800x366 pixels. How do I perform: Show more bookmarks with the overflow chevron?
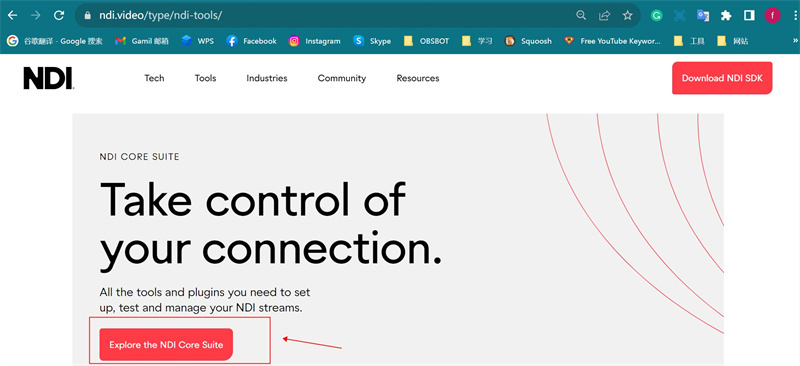click(x=795, y=41)
